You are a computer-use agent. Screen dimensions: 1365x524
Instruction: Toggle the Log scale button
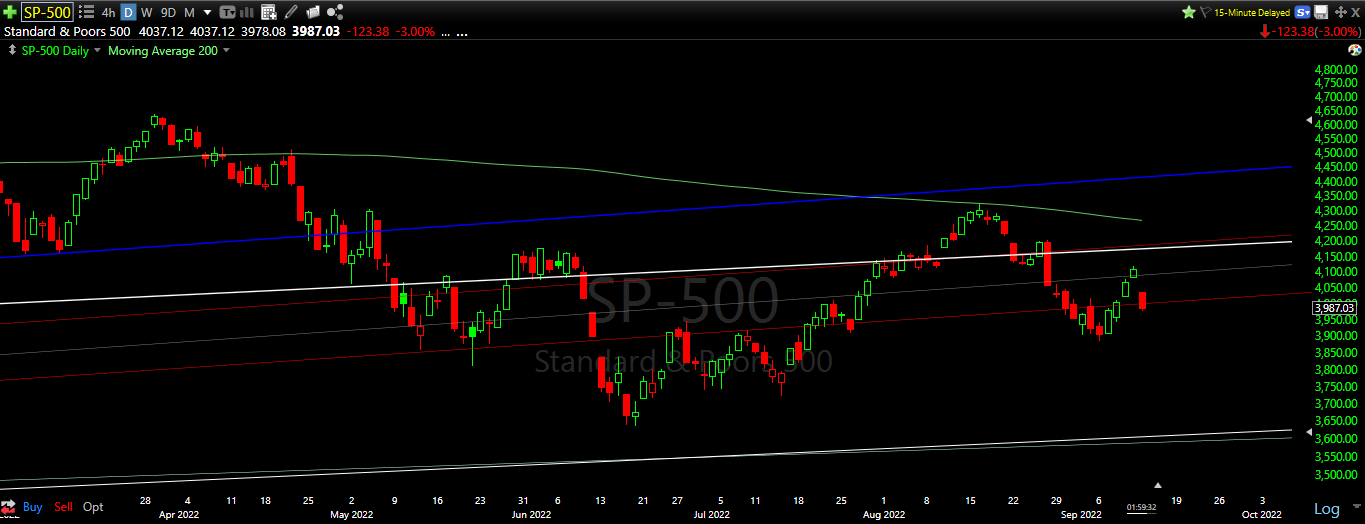click(1326, 509)
